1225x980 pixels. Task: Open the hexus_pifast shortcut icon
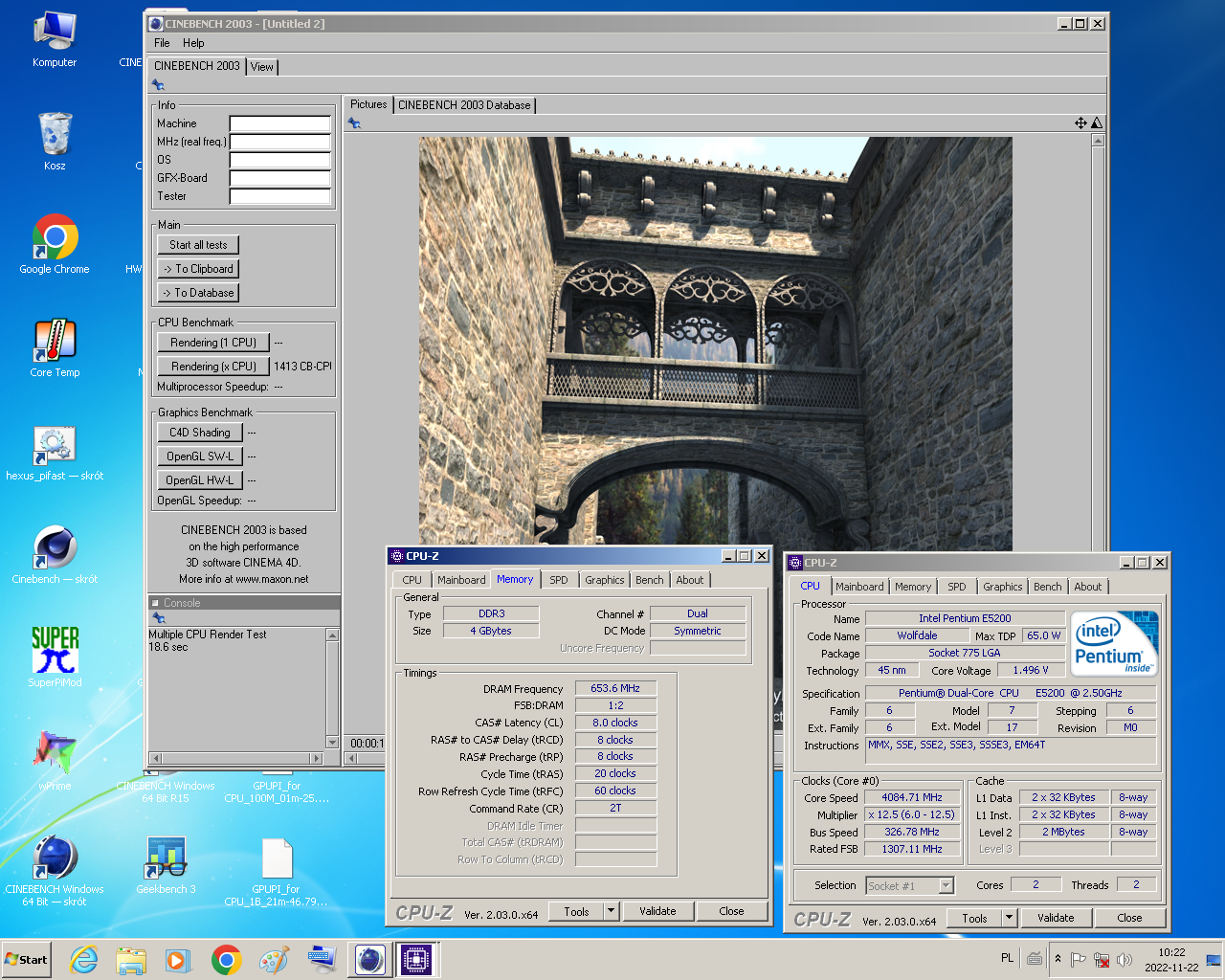pos(55,452)
